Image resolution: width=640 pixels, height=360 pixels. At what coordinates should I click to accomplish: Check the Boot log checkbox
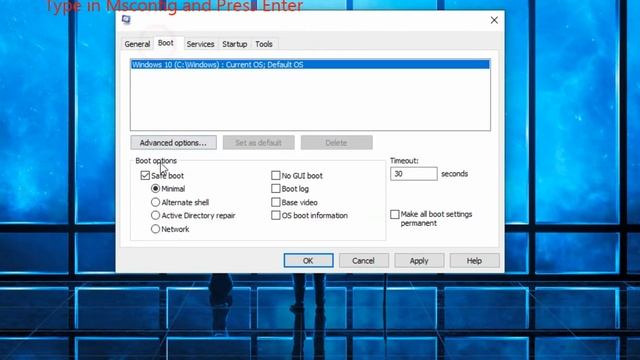click(276, 189)
